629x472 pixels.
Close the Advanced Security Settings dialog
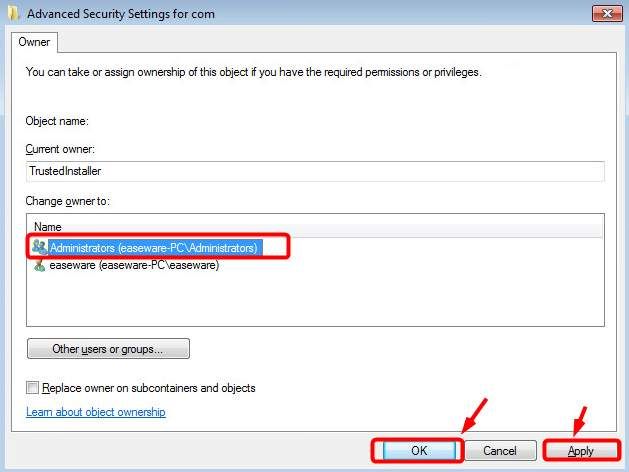[x=606, y=14]
